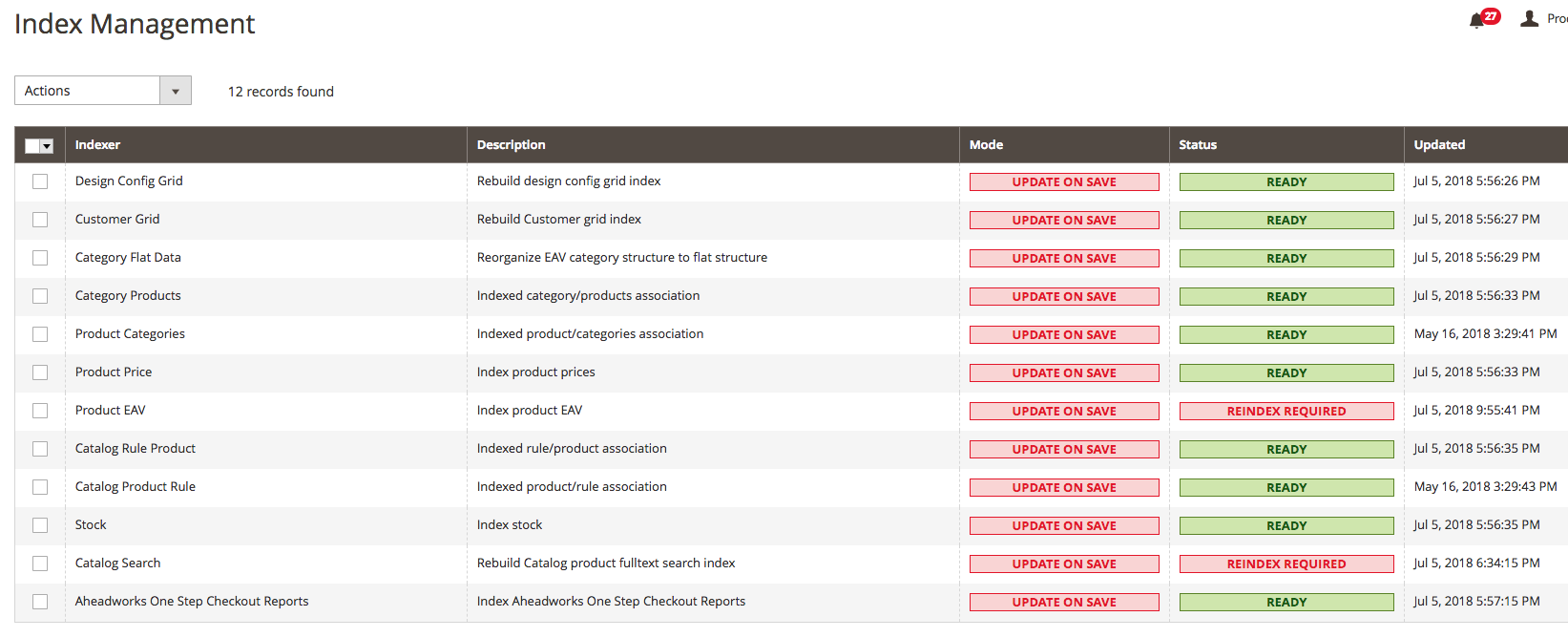Image resolution: width=1568 pixels, height=638 pixels.
Task: Click the Aheadworks One Step Checkout Reports row
Action: [192, 602]
